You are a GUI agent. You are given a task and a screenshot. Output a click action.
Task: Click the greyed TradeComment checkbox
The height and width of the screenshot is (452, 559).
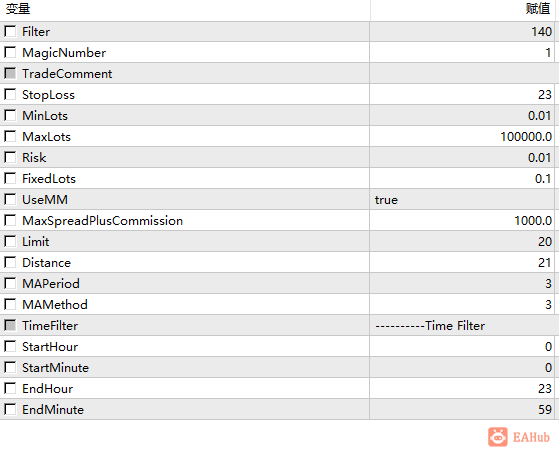[10, 73]
